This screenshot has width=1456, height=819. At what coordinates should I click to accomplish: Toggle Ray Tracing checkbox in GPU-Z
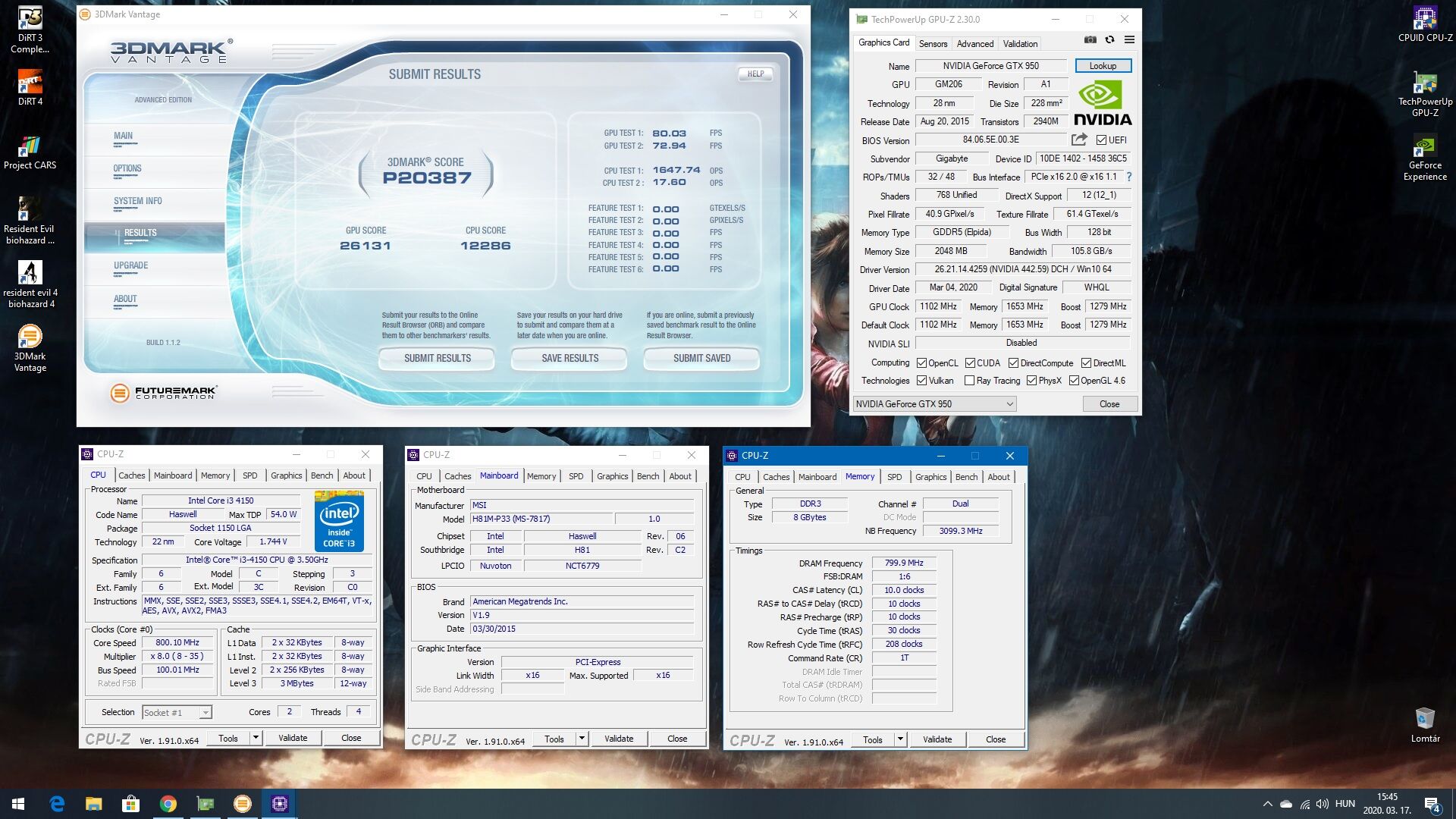coord(969,381)
